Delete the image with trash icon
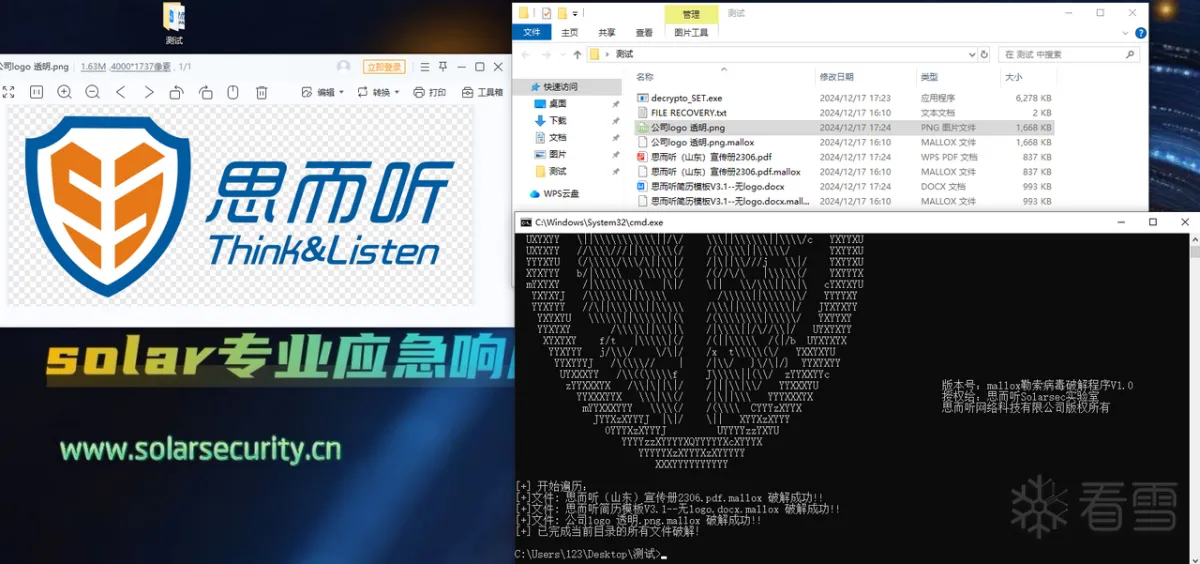1200x564 pixels. coord(261,92)
